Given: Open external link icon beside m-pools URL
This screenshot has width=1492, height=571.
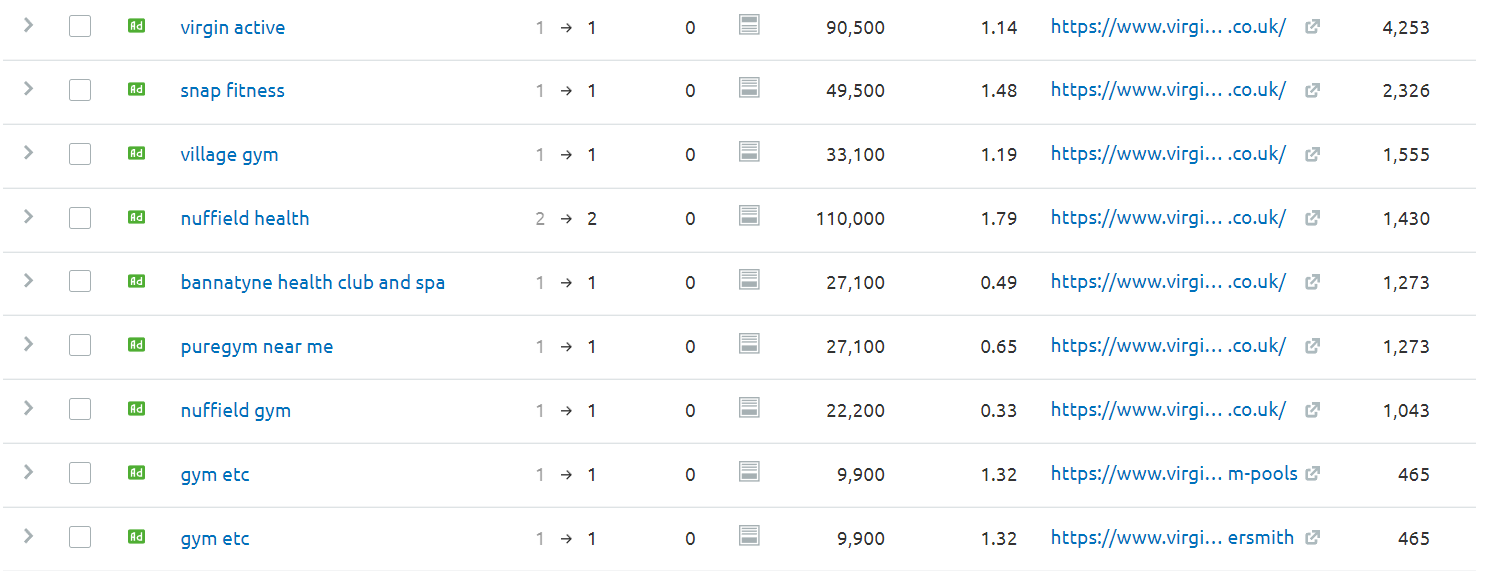Looking at the screenshot, I should pyautogui.click(x=1313, y=474).
